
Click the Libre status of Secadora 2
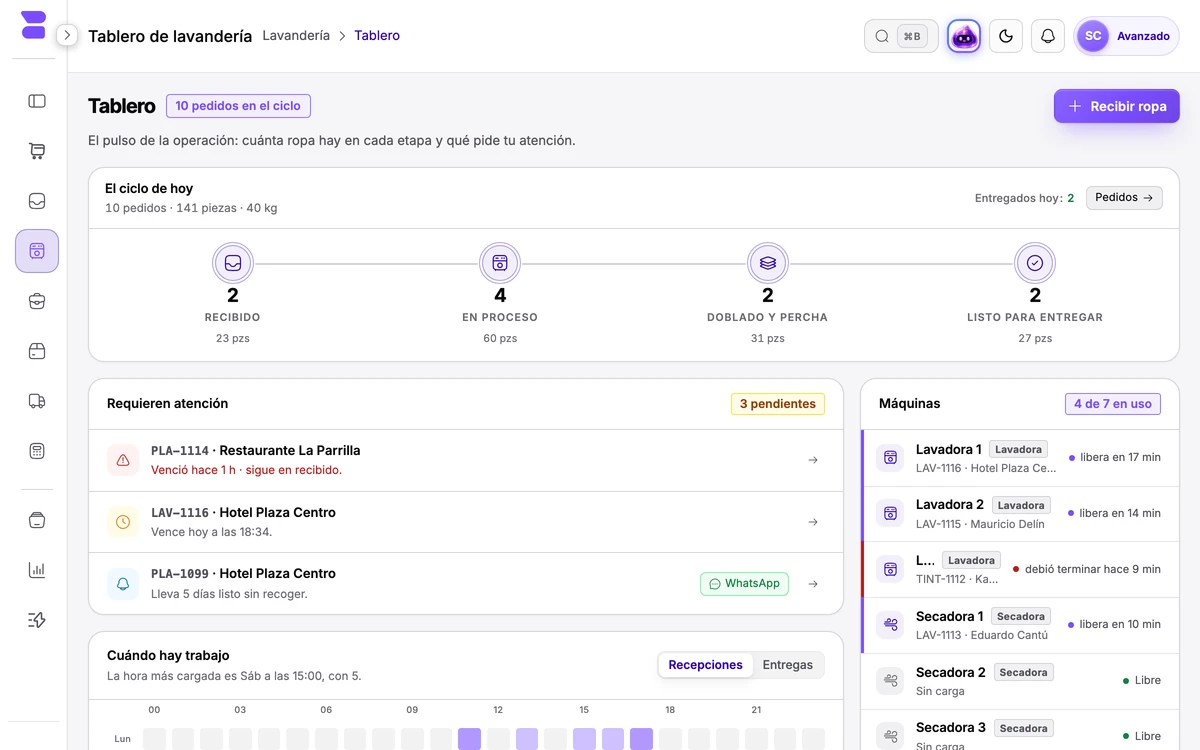tap(1148, 680)
